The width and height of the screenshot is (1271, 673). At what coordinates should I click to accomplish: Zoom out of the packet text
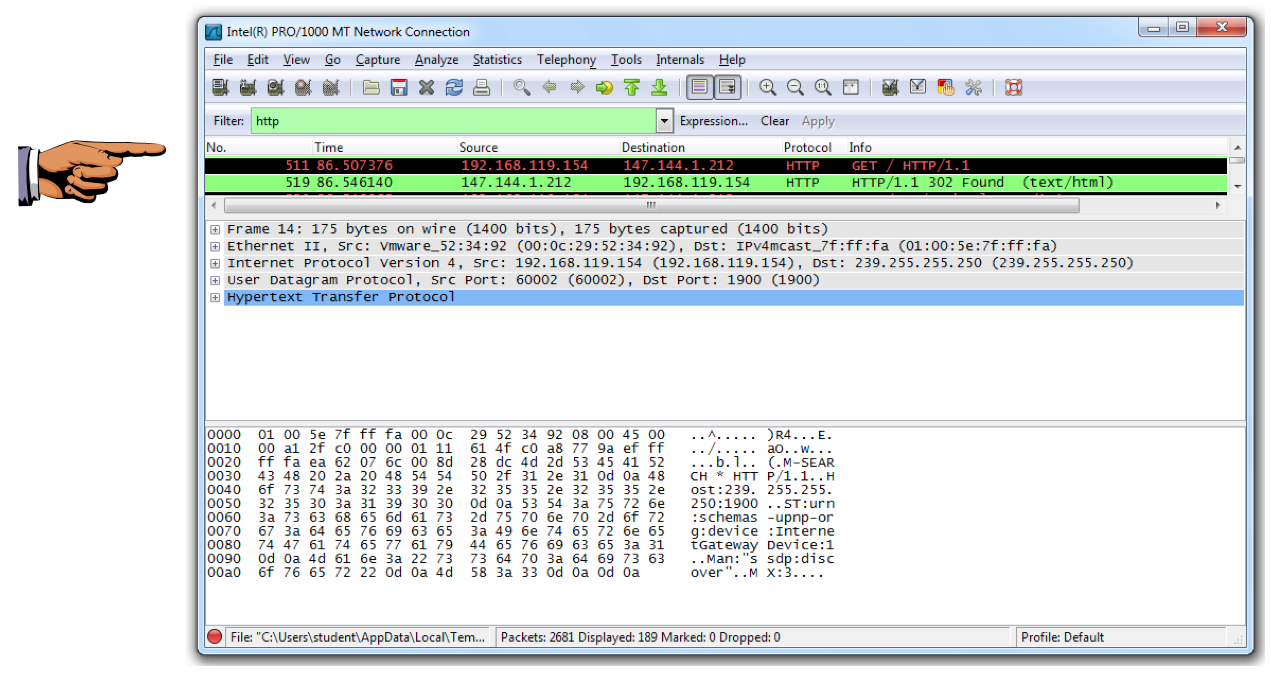pyautogui.click(x=796, y=88)
